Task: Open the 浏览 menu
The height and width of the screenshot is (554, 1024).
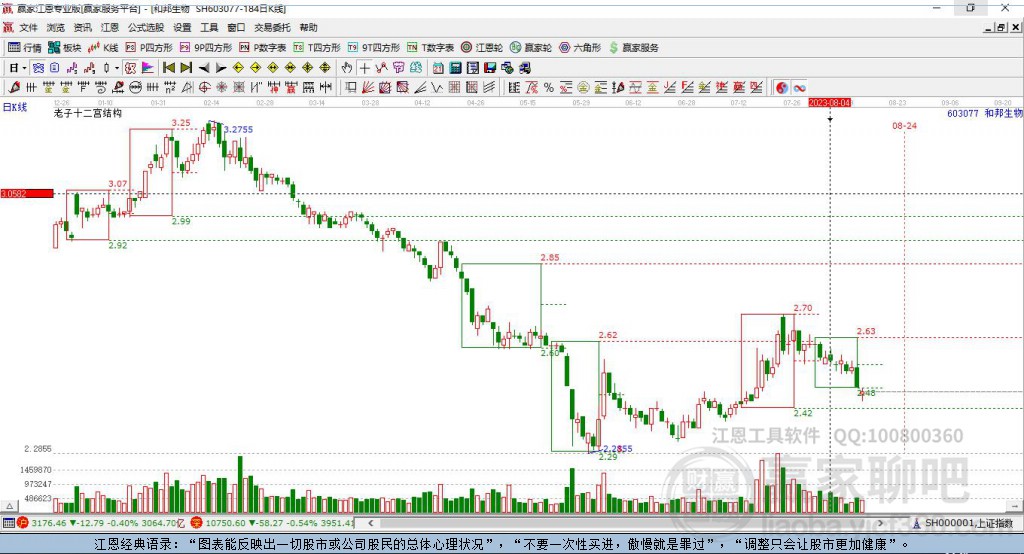Action: [56, 27]
